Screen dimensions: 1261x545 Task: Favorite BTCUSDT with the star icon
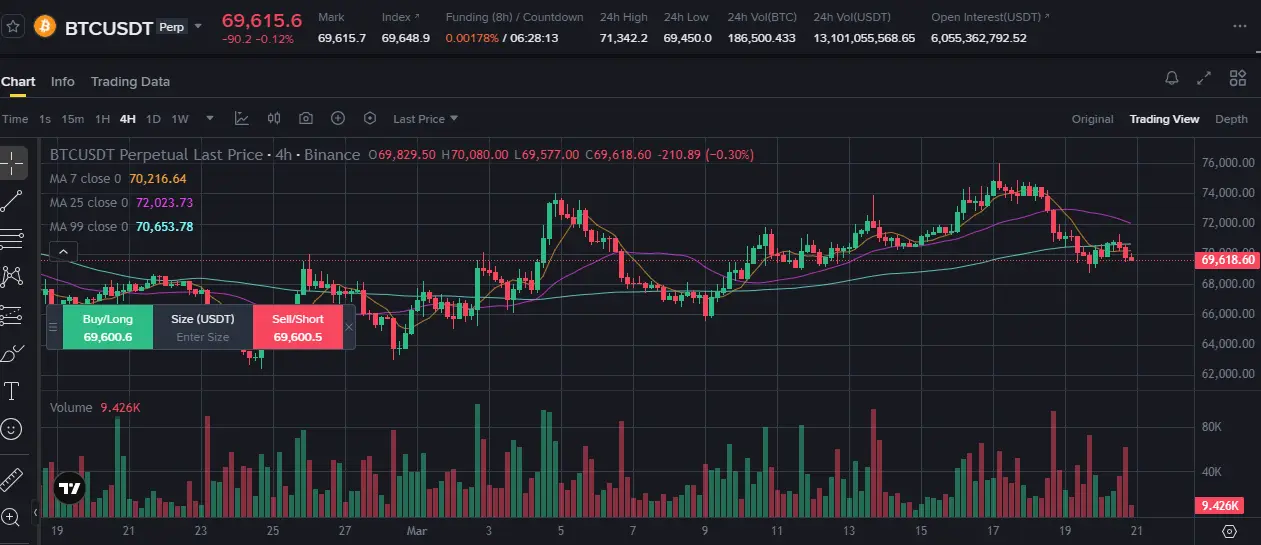click(x=13, y=26)
